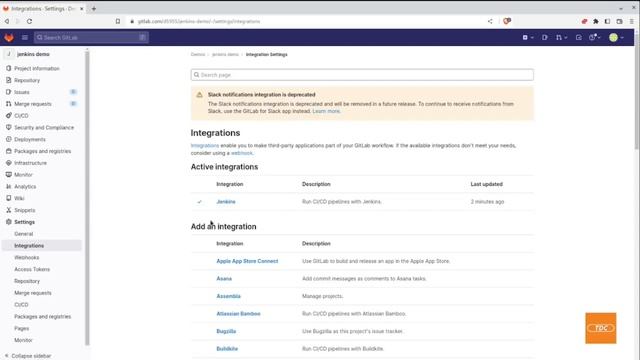Open the user avatar menu
Image resolution: width=640 pixels, height=360 pixels.
tap(616, 38)
